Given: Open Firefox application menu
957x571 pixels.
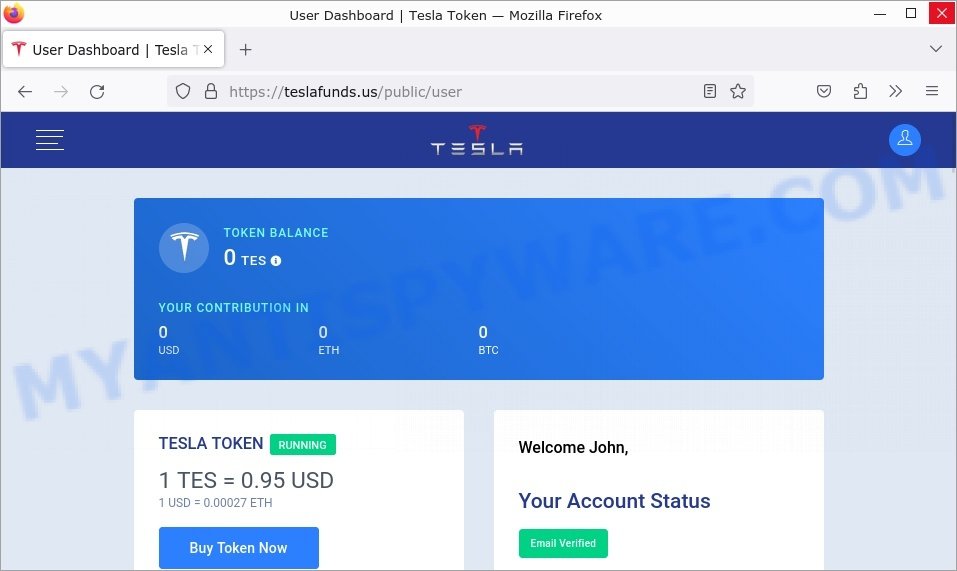Looking at the screenshot, I should coord(931,92).
